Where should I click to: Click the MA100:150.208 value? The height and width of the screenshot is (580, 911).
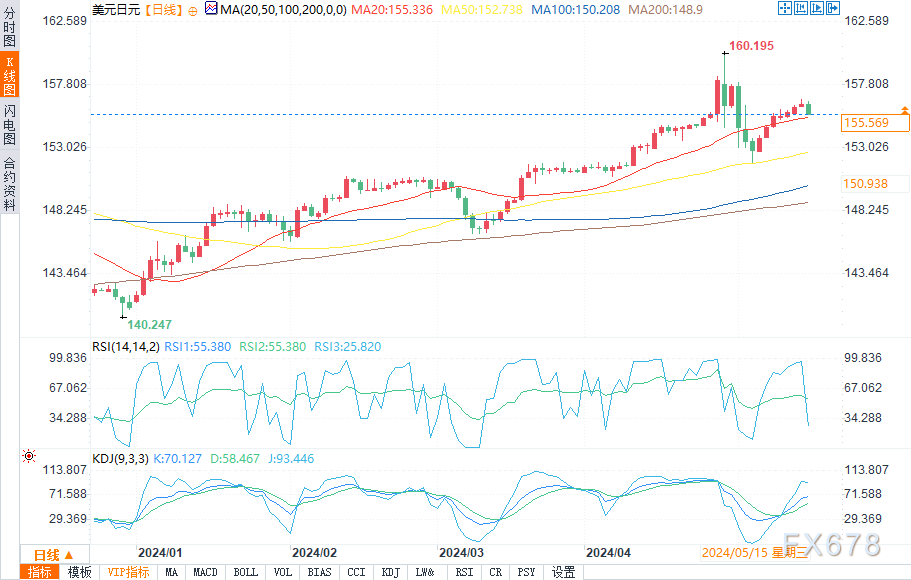click(576, 10)
